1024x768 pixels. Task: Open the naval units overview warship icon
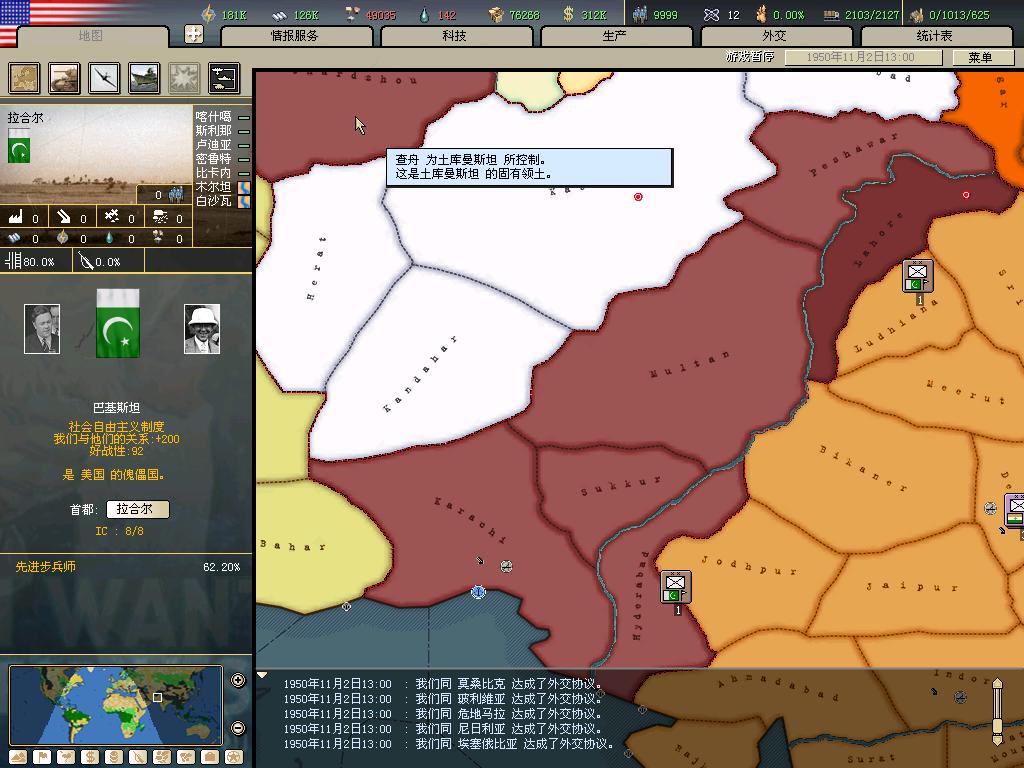(144, 78)
